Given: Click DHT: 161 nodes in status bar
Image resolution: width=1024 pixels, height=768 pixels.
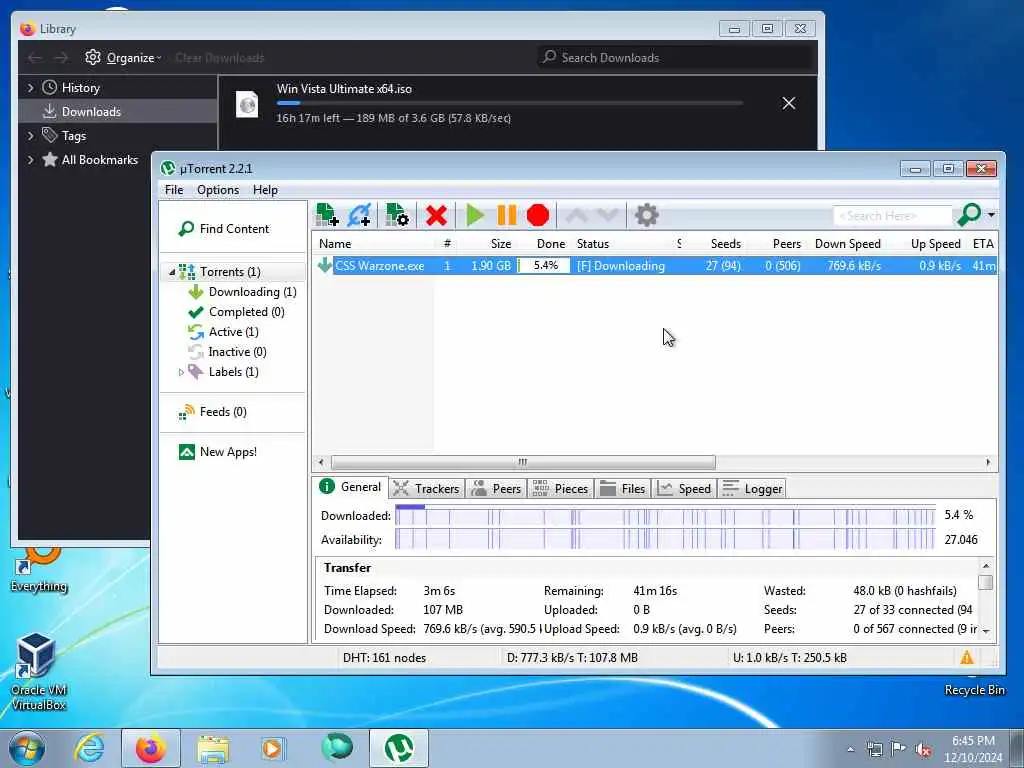Looking at the screenshot, I should (384, 658).
